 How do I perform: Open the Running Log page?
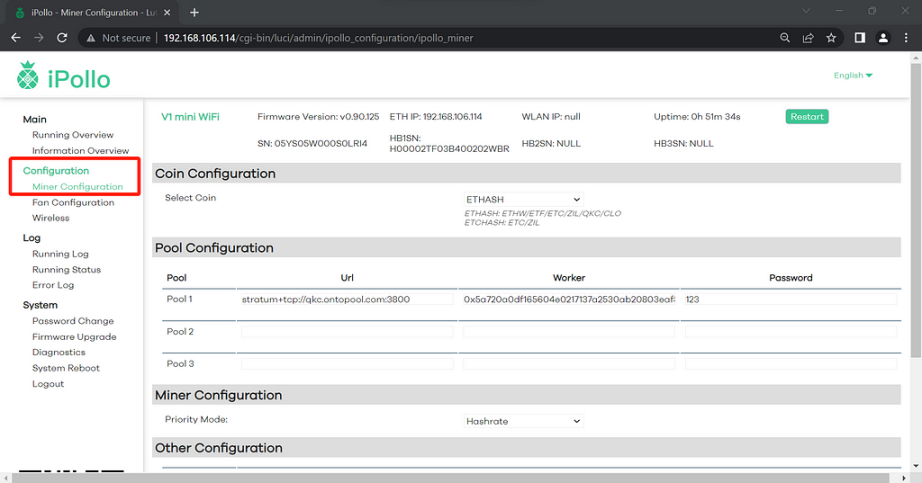click(60, 254)
